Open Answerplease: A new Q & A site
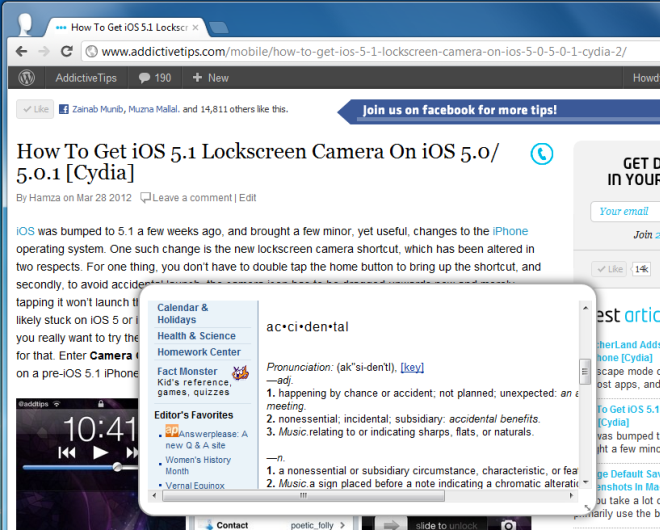 click(207, 439)
